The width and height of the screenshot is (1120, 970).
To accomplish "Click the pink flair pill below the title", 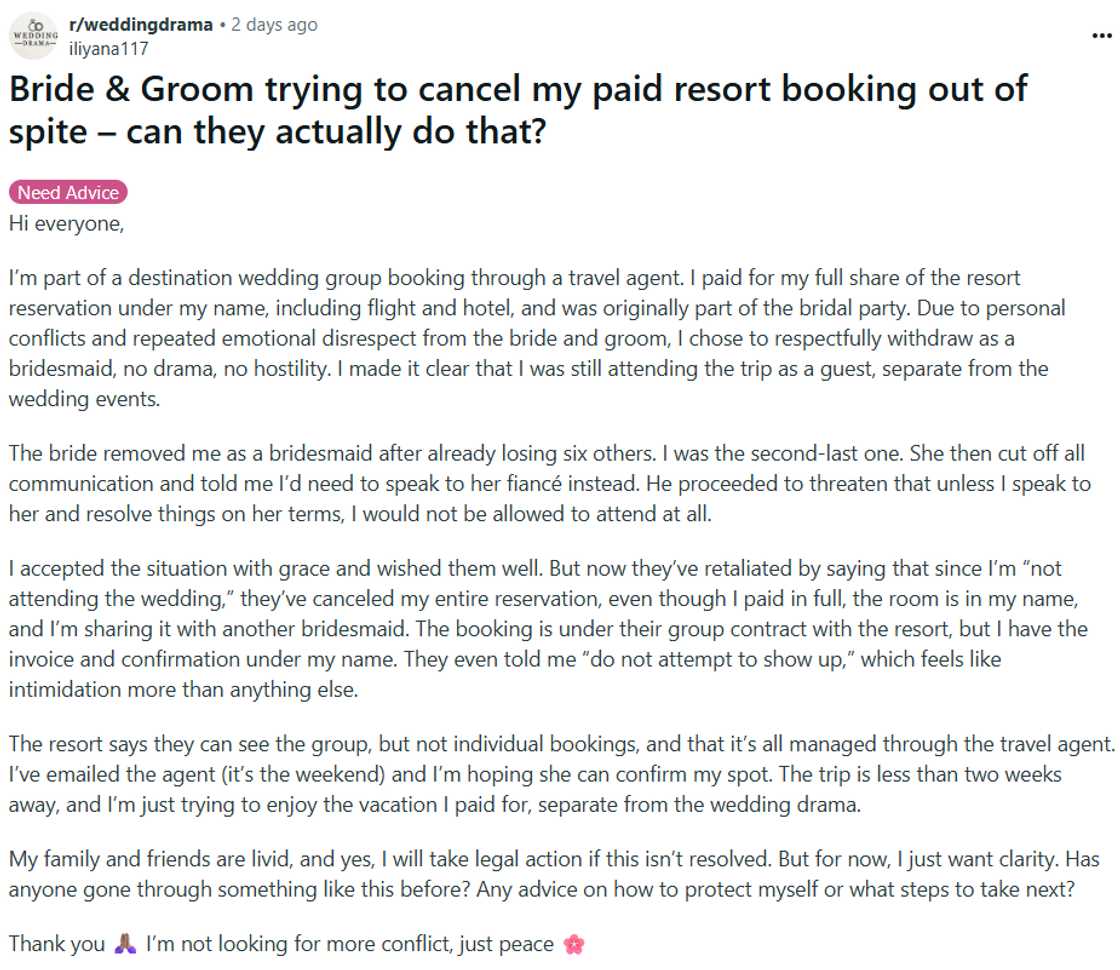I will [x=68, y=192].
